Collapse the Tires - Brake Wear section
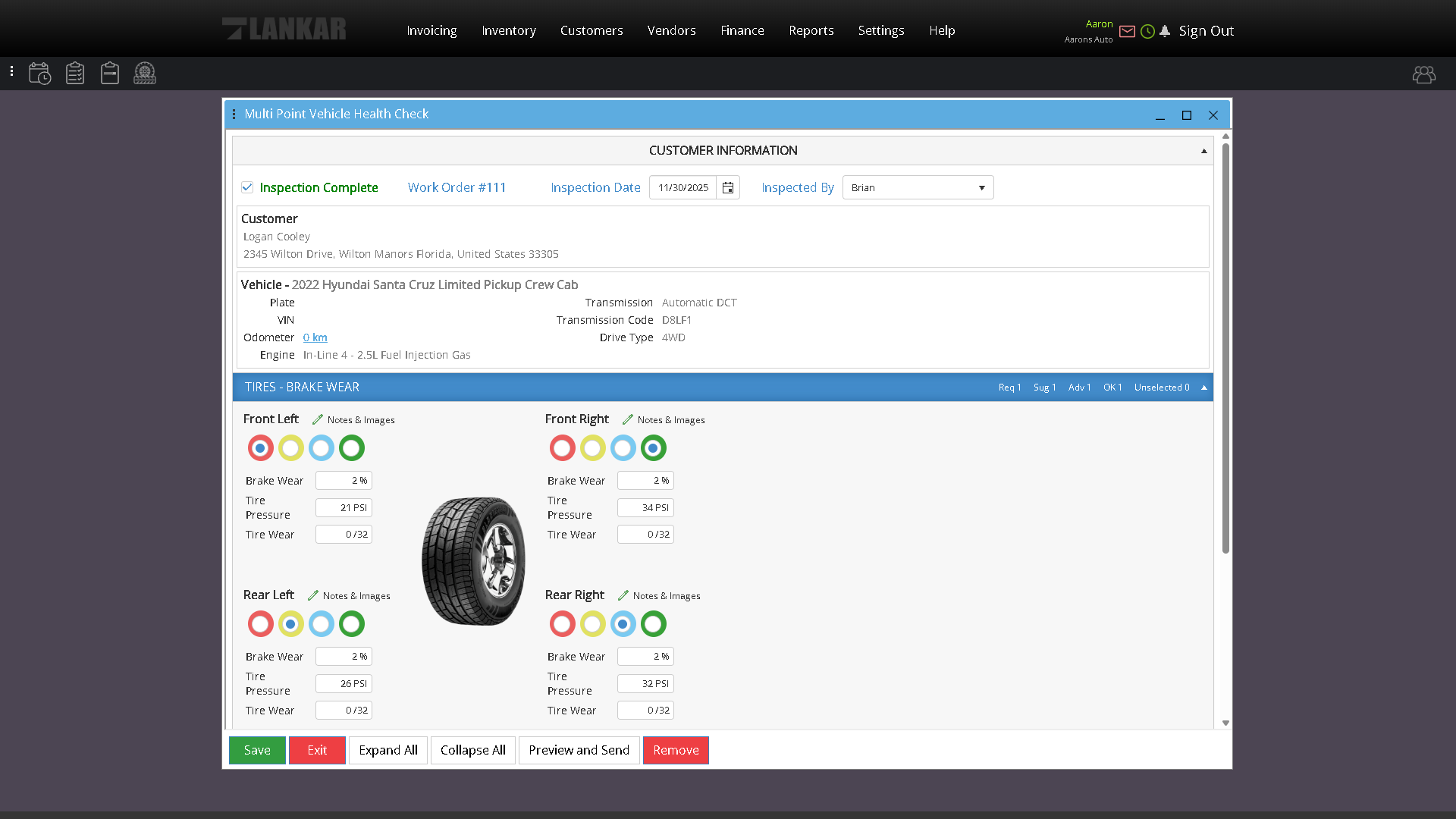The width and height of the screenshot is (1456, 819). click(x=1203, y=388)
